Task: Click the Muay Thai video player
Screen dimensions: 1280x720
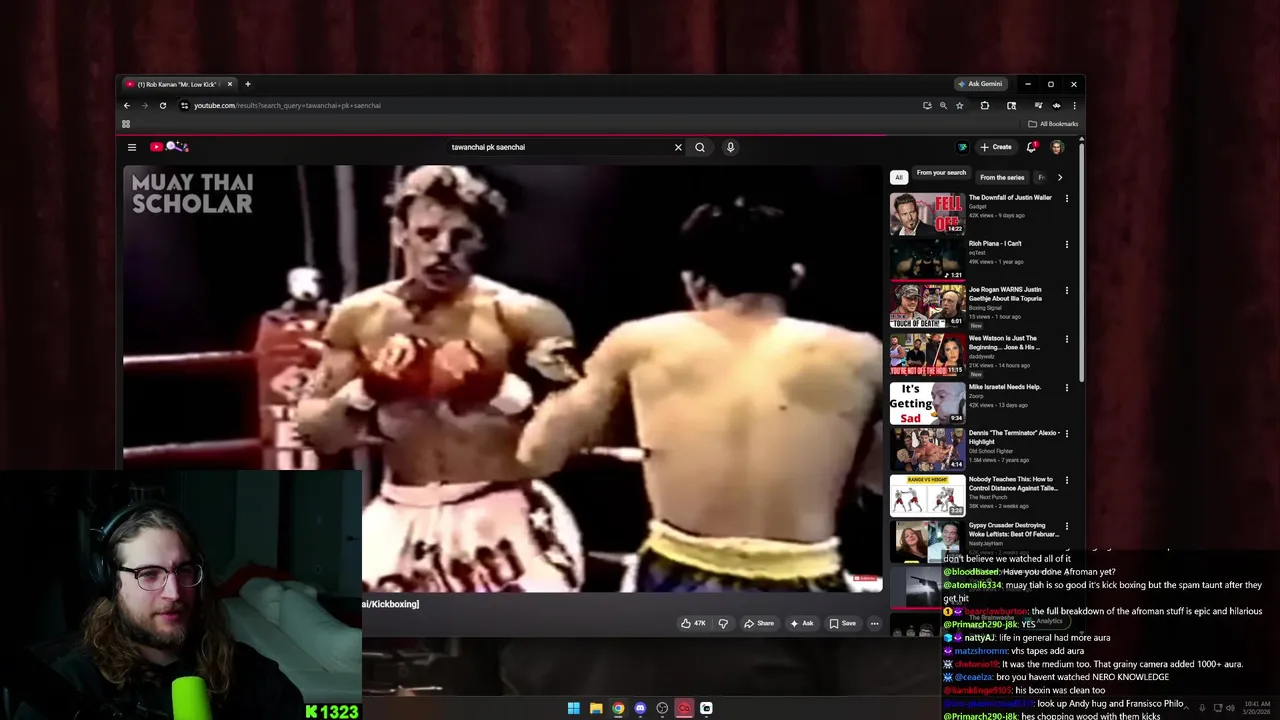Action: pyautogui.click(x=503, y=378)
